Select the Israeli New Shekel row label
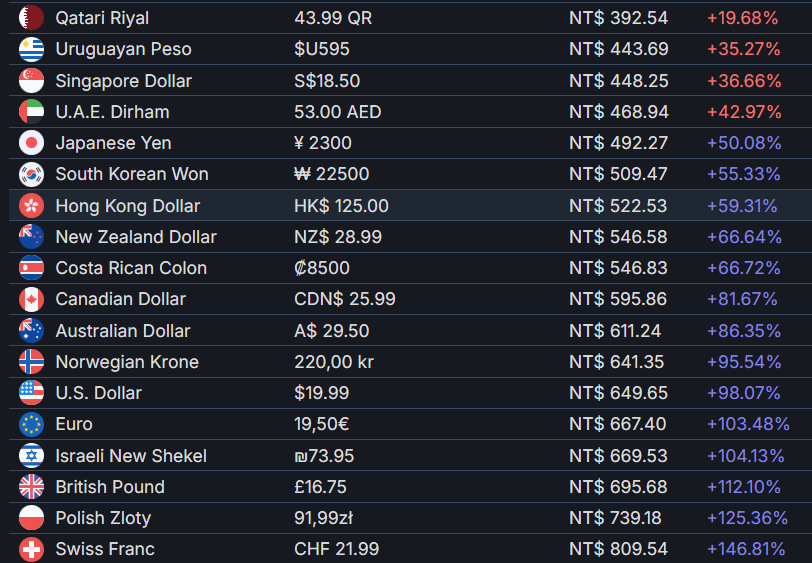Viewport: 812px width, 563px height. (x=131, y=456)
